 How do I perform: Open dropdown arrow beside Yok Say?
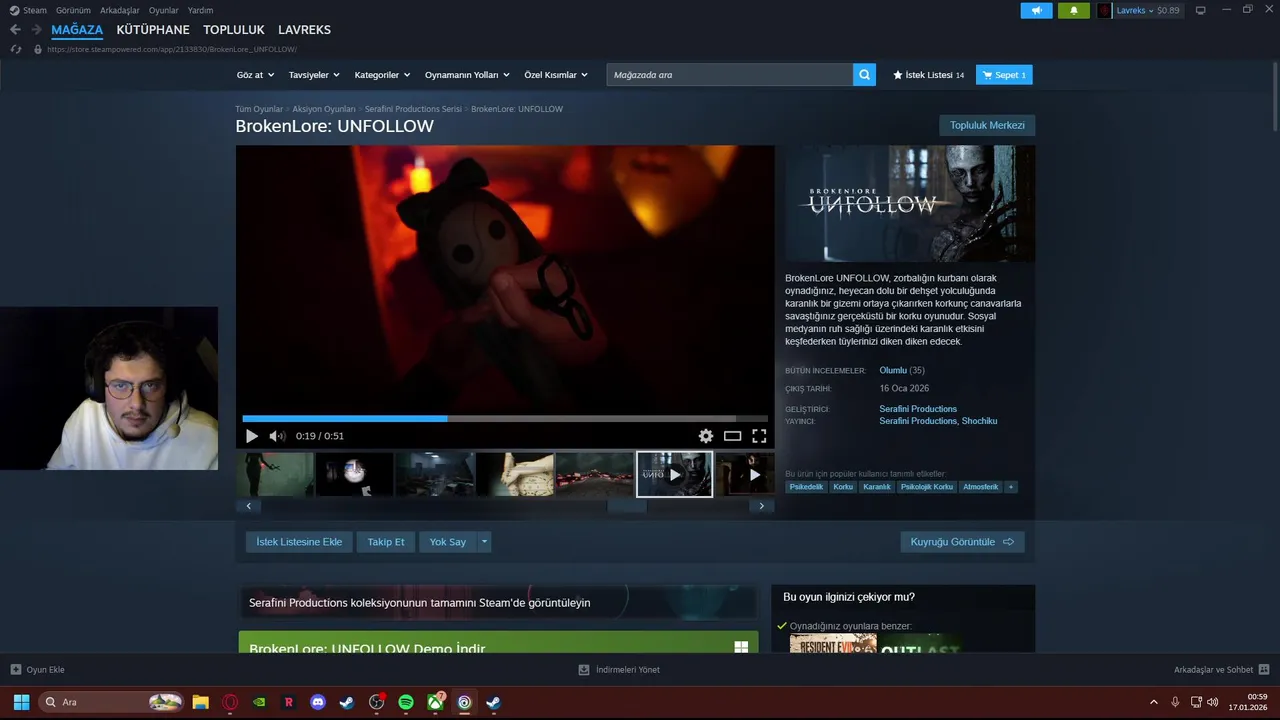pyautogui.click(x=484, y=542)
